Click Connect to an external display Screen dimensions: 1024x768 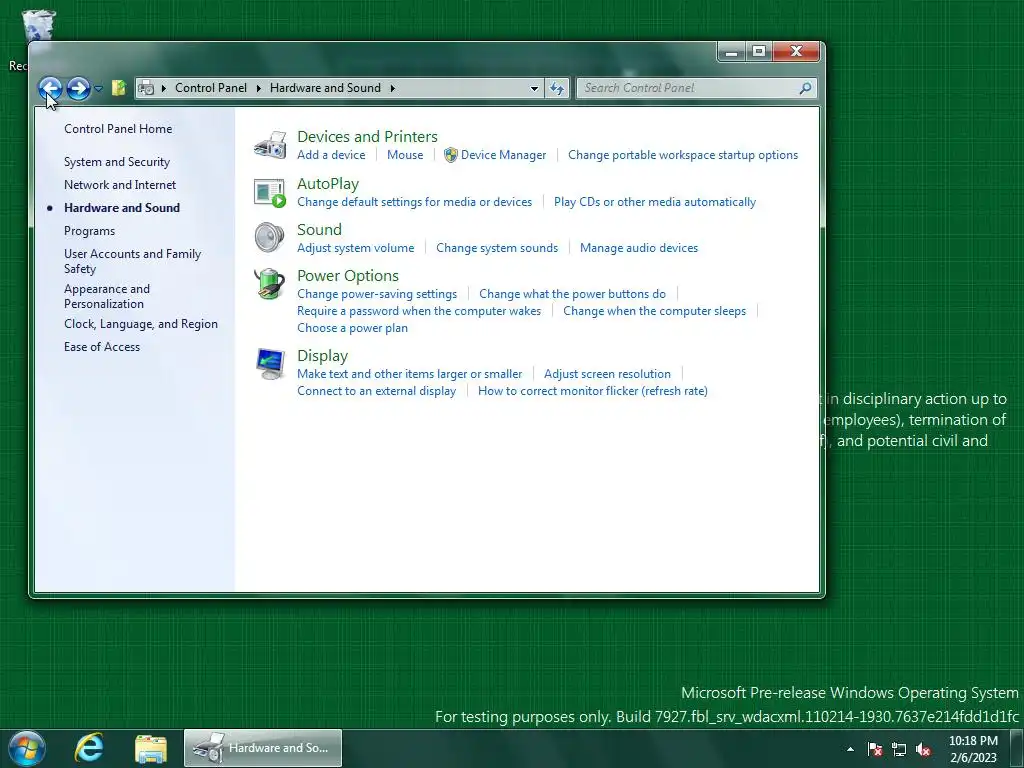point(377,391)
